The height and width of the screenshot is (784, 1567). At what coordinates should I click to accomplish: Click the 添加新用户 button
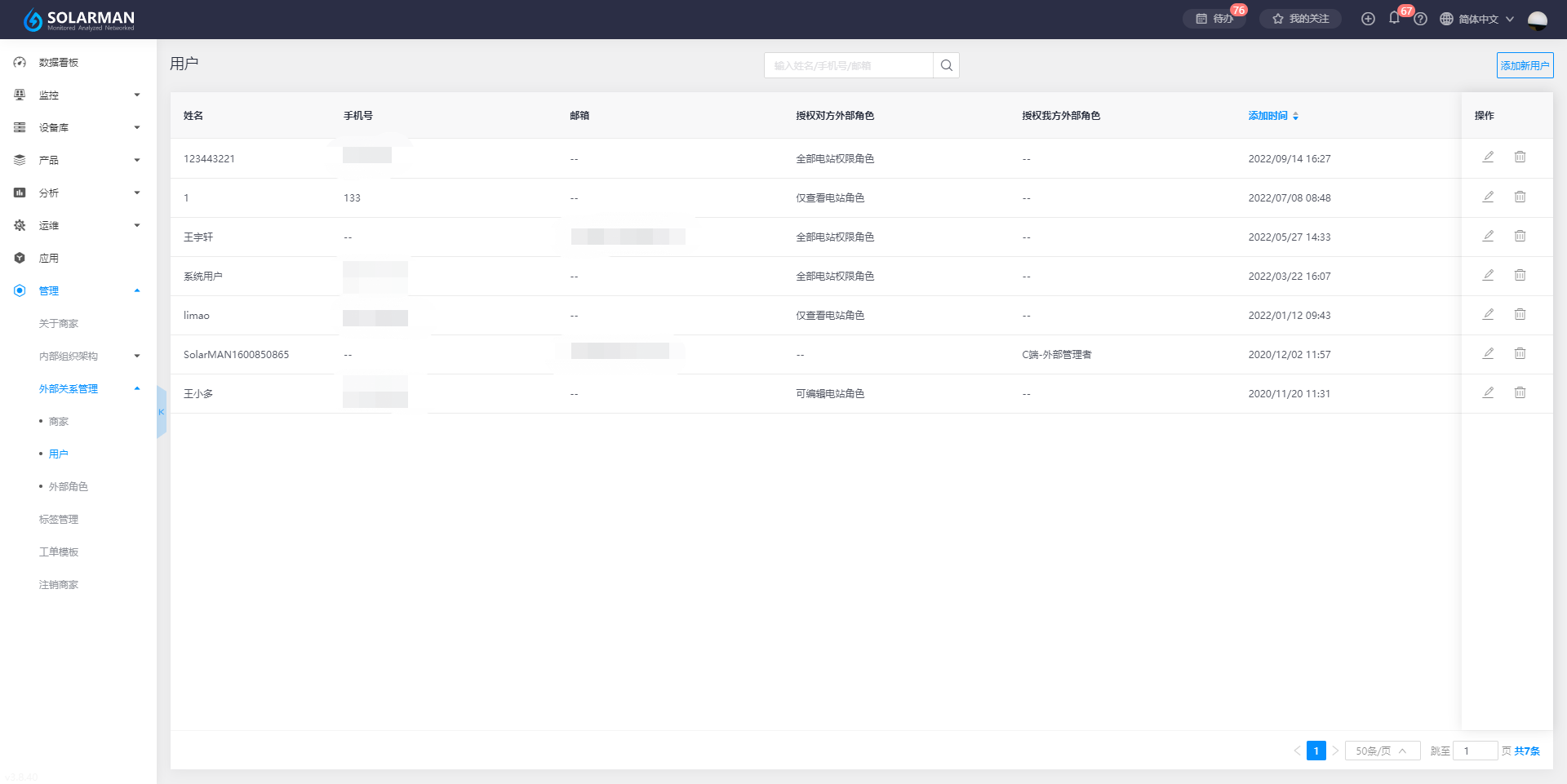[1525, 65]
